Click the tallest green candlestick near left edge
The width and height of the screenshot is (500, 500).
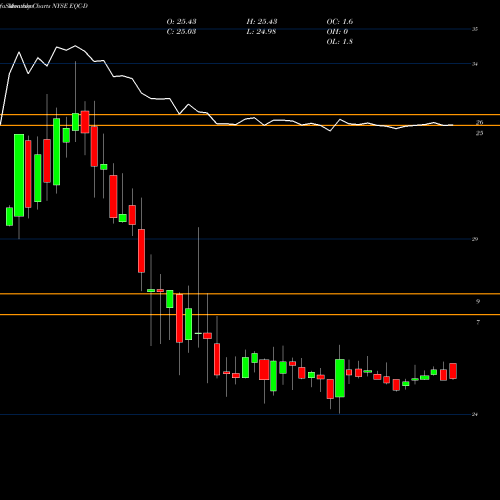point(19,175)
